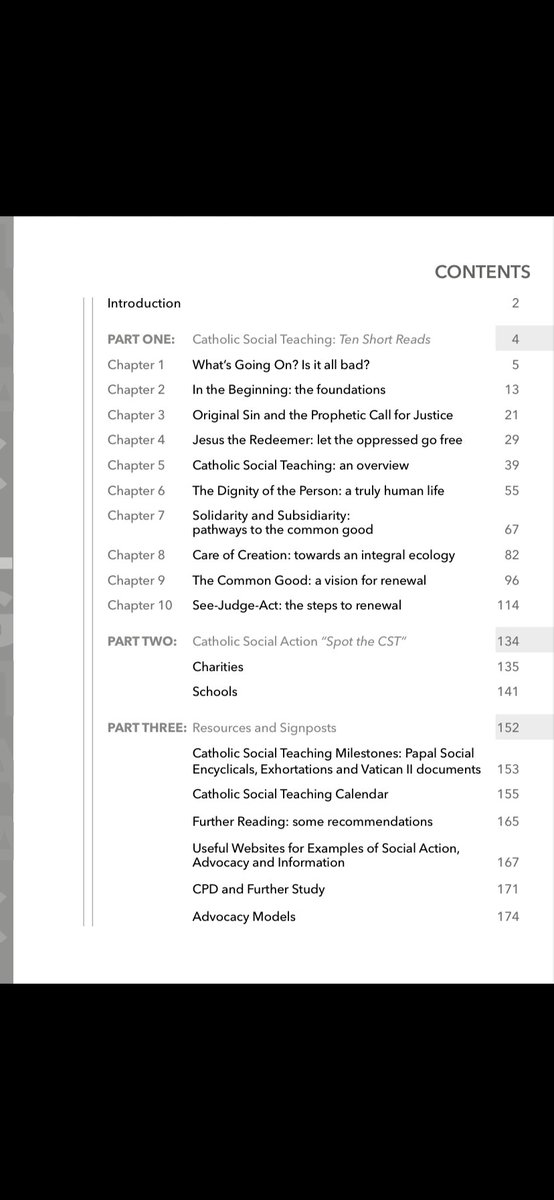Click page number 67
The width and height of the screenshot is (554, 1200).
pyautogui.click(x=512, y=530)
